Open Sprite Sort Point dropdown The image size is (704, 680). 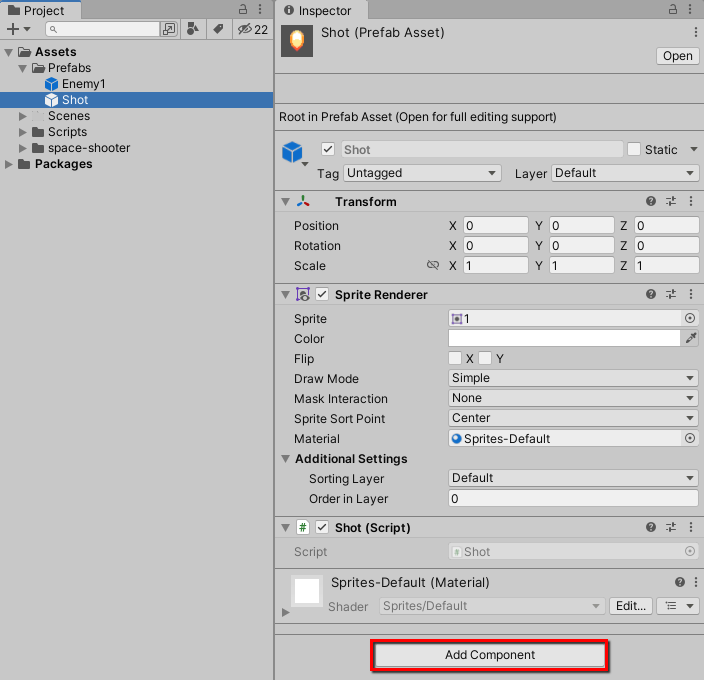573,418
